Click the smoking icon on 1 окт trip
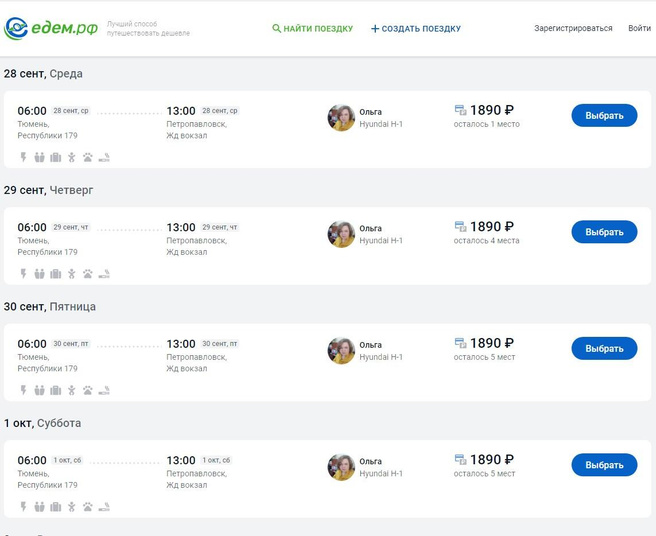Viewport: 656px width, 536px height. click(104, 507)
